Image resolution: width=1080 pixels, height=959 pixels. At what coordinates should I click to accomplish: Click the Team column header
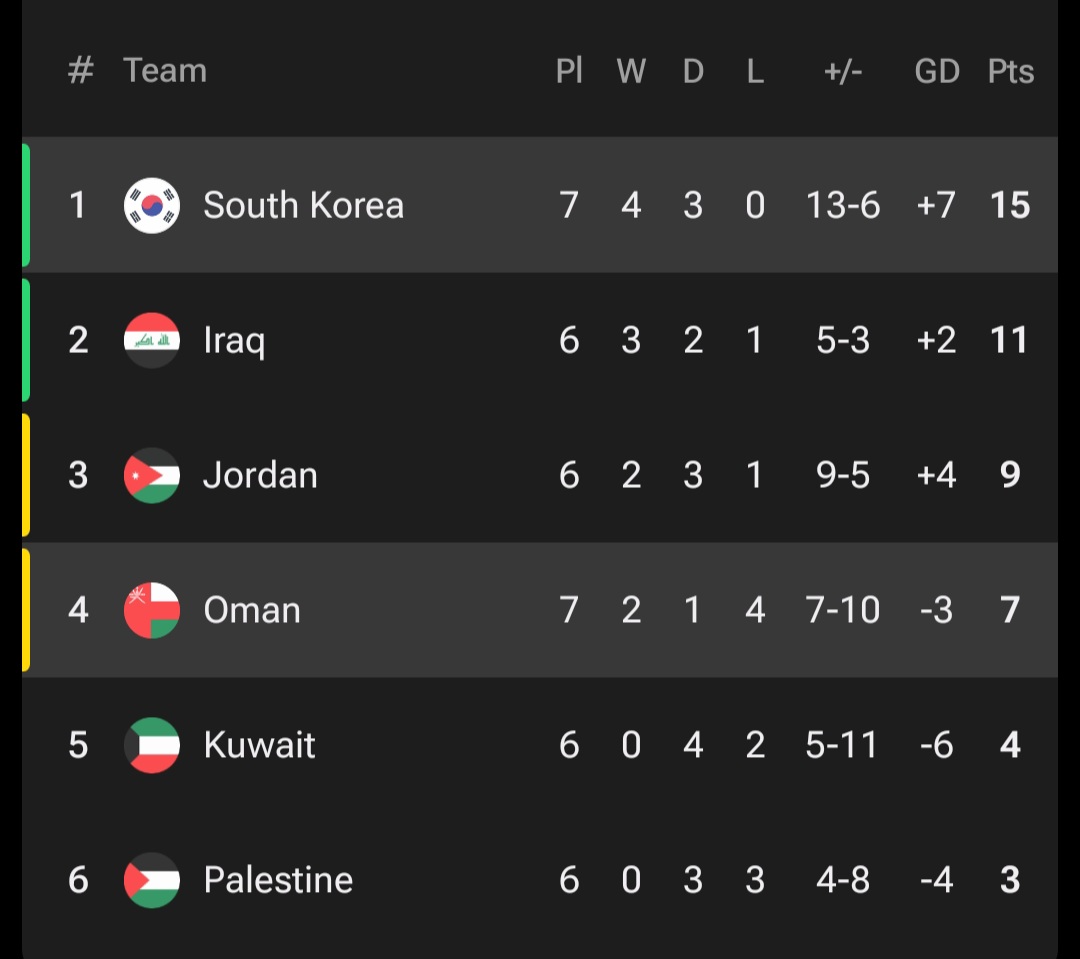[165, 71]
